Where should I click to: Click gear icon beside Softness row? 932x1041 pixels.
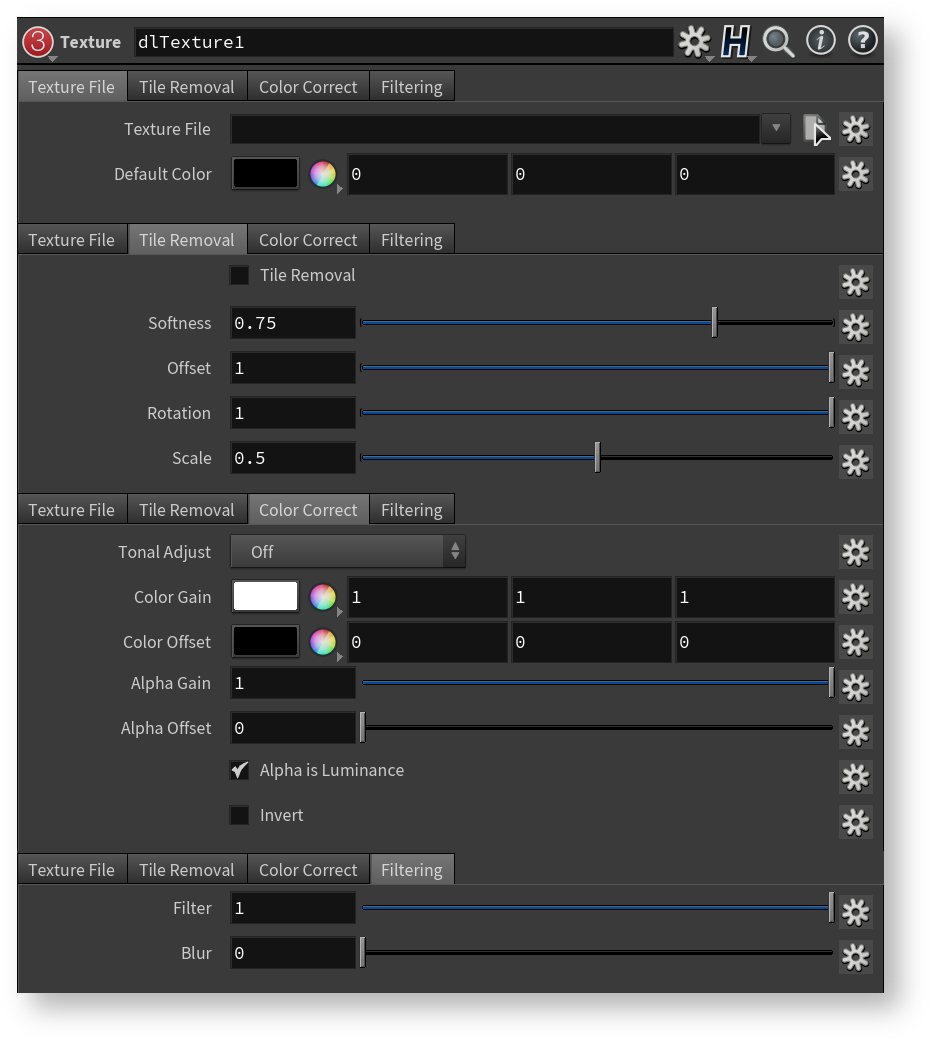855,327
